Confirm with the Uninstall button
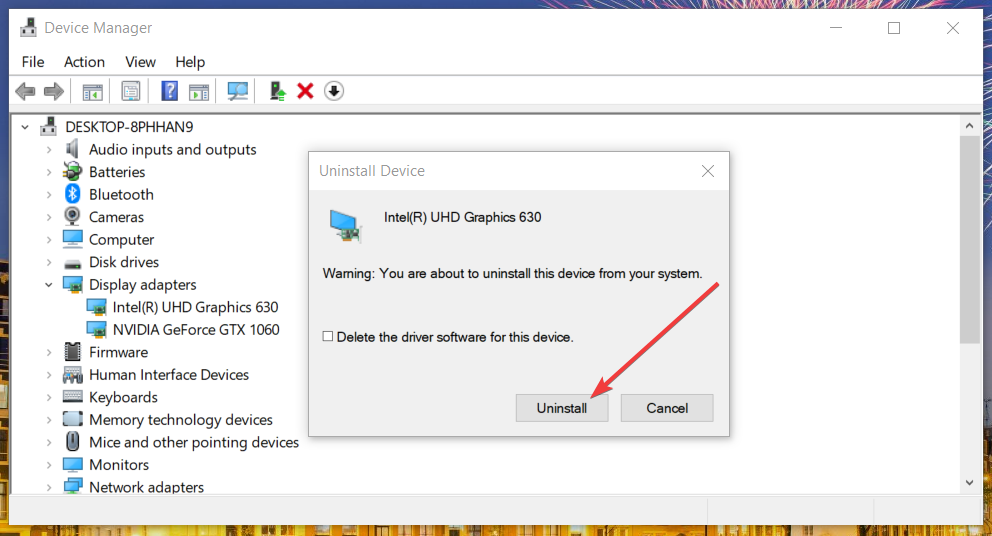Screen dimensions: 992x536 (562, 408)
